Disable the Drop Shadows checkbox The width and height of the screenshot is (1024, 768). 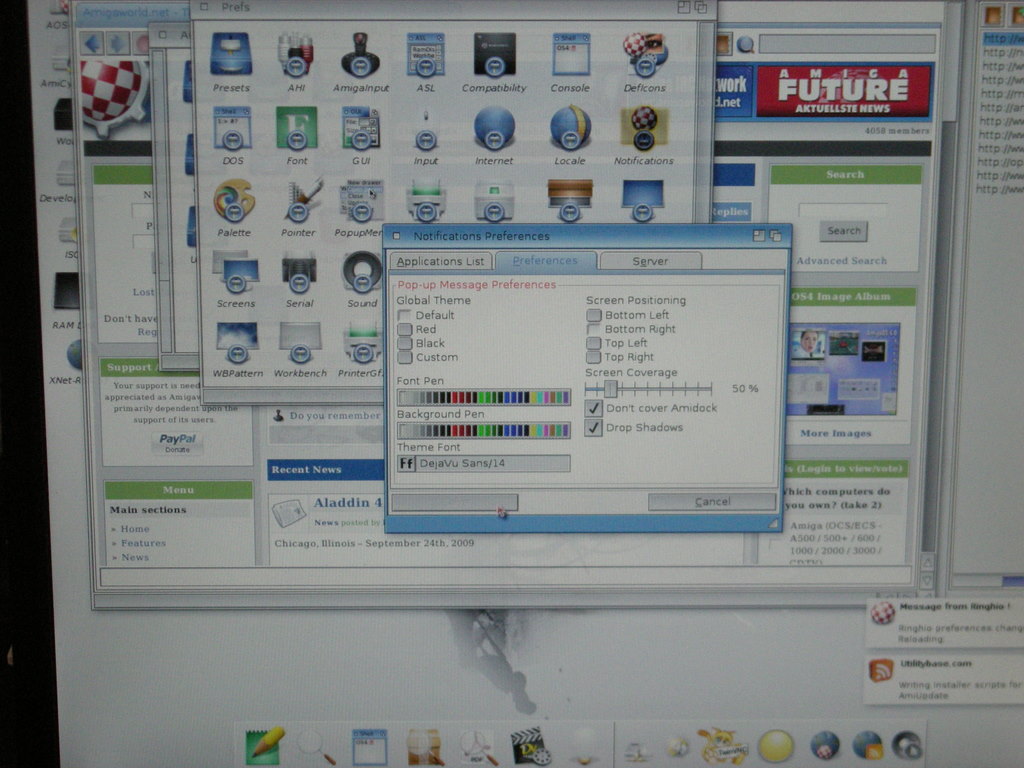pos(593,428)
